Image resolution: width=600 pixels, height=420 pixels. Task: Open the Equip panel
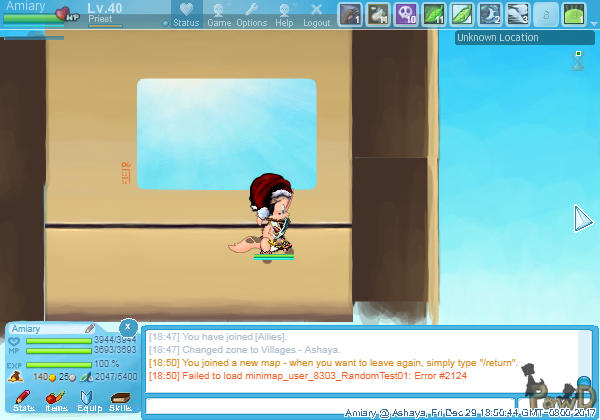[89, 400]
